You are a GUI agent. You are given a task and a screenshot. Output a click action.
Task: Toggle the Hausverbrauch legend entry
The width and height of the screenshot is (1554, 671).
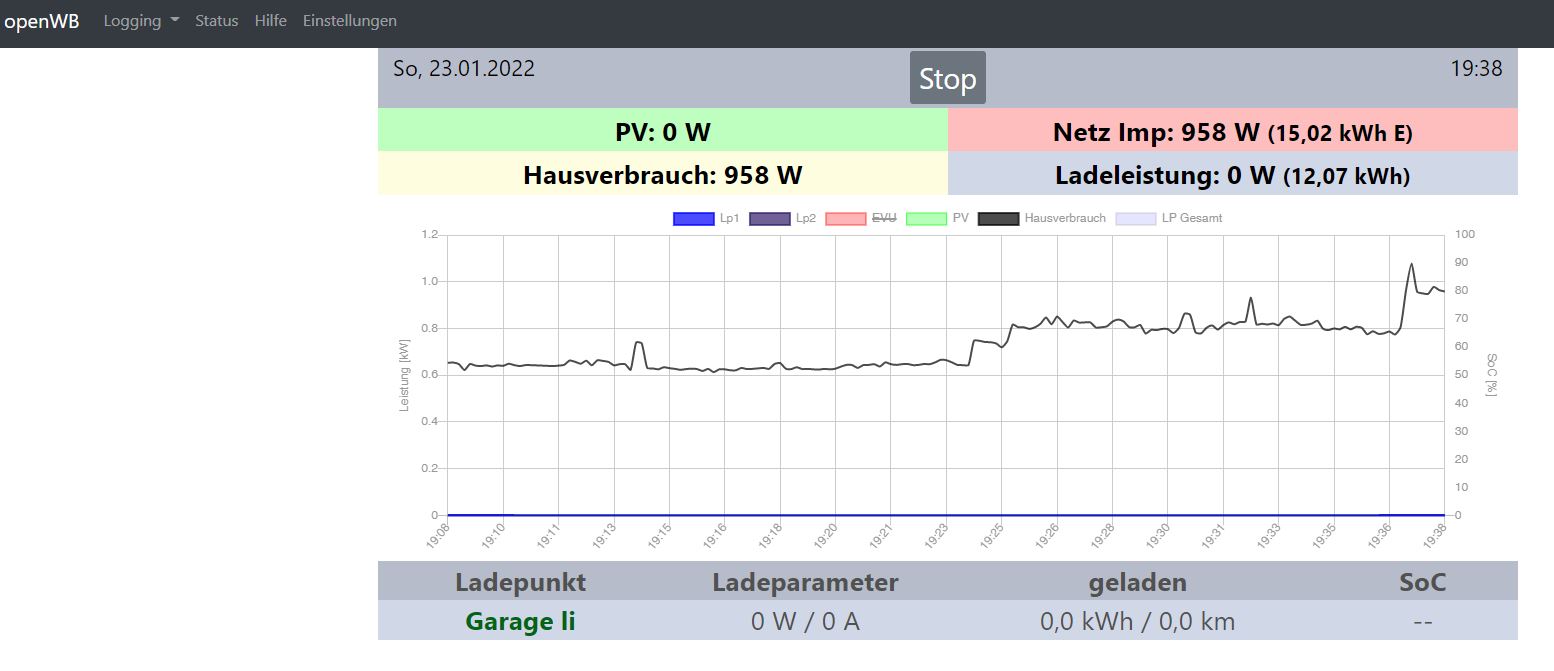[1042, 218]
